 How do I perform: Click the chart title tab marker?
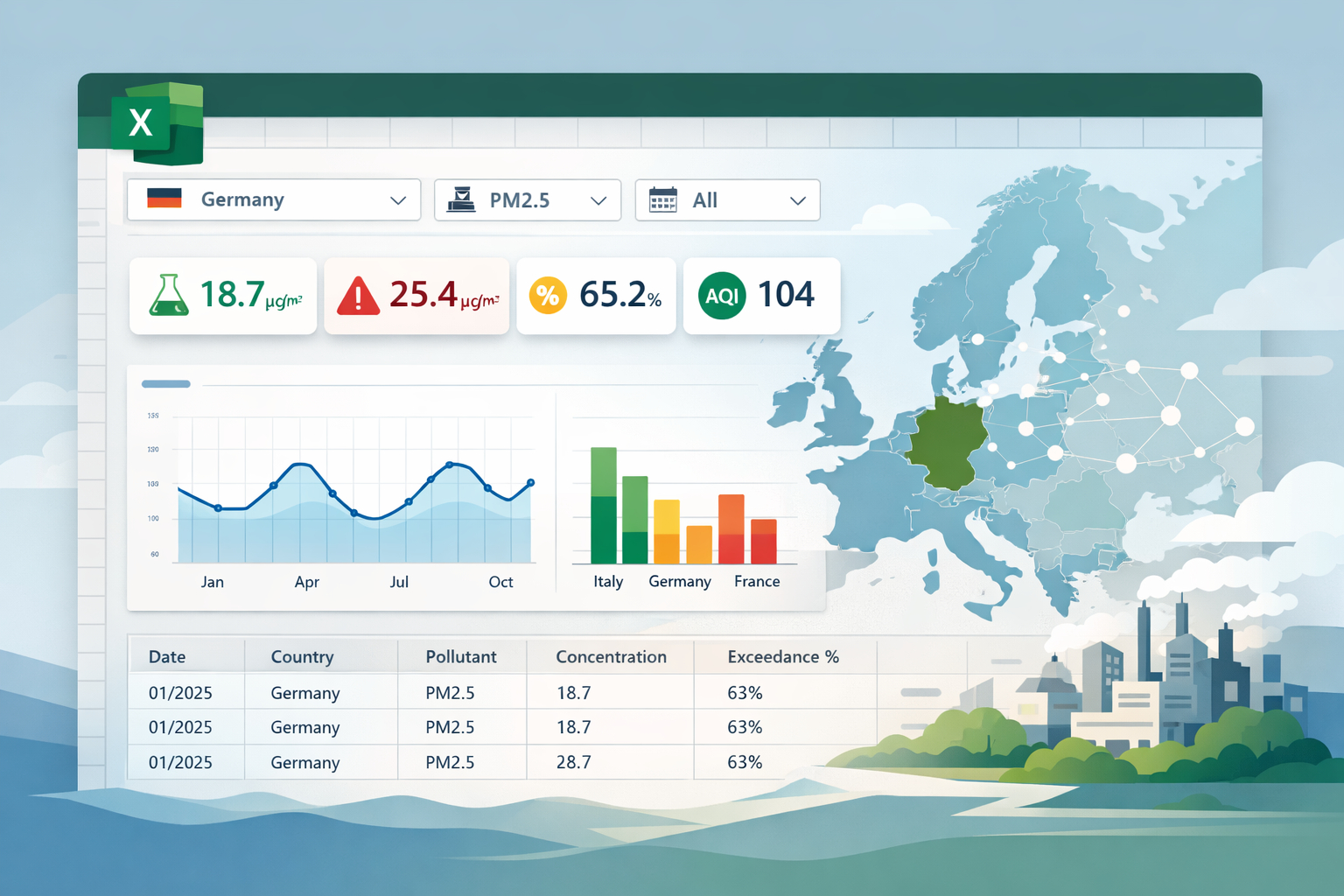pos(166,384)
